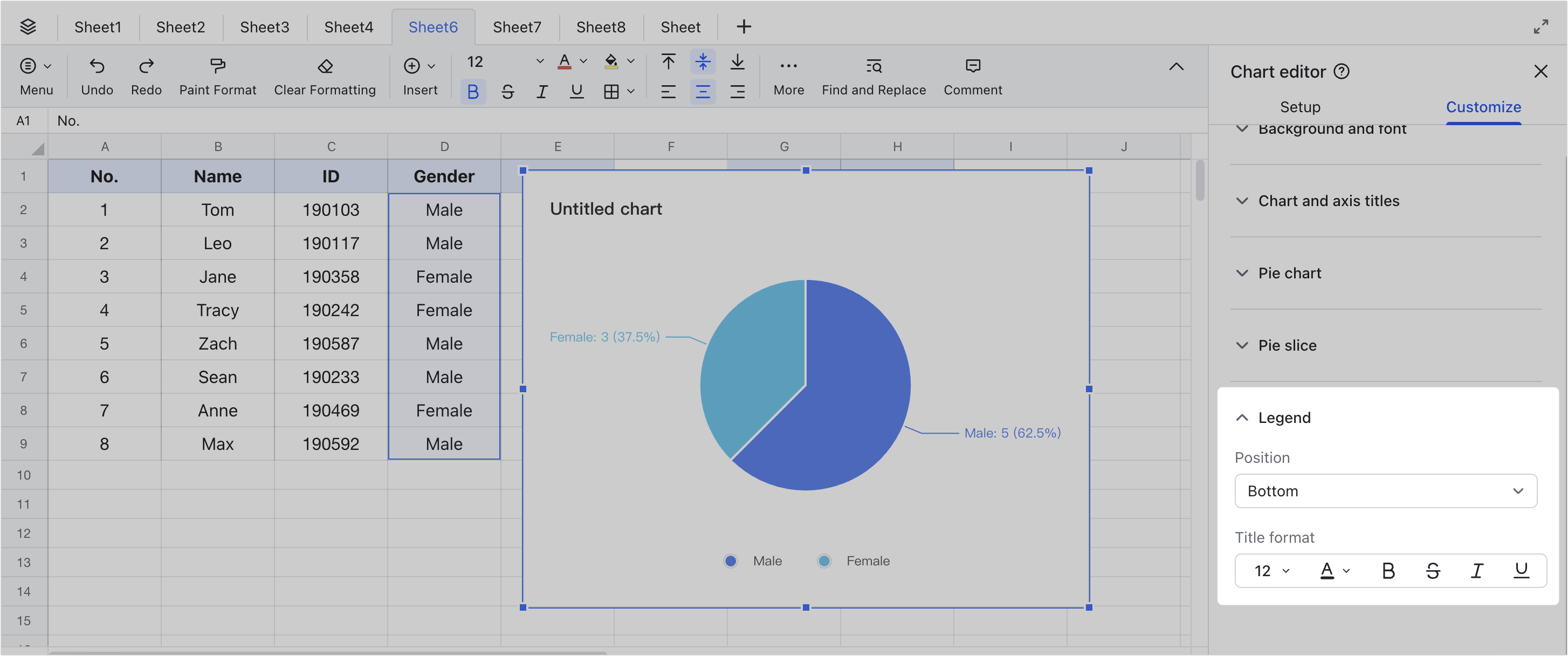Click the Paint Format tool
This screenshot has height=656, width=1568.
[x=217, y=74]
